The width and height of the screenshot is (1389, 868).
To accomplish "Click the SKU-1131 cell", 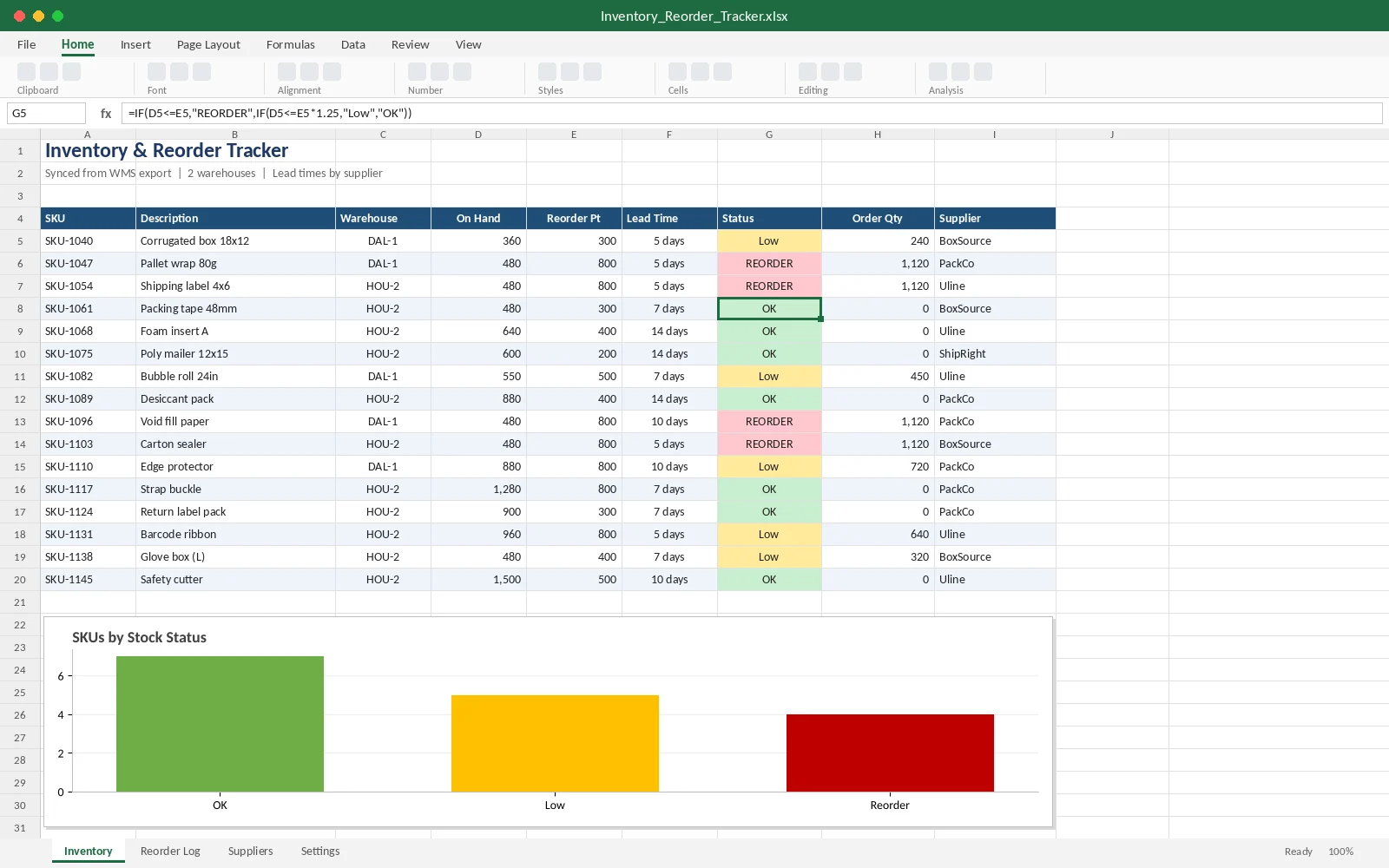I will point(88,535).
